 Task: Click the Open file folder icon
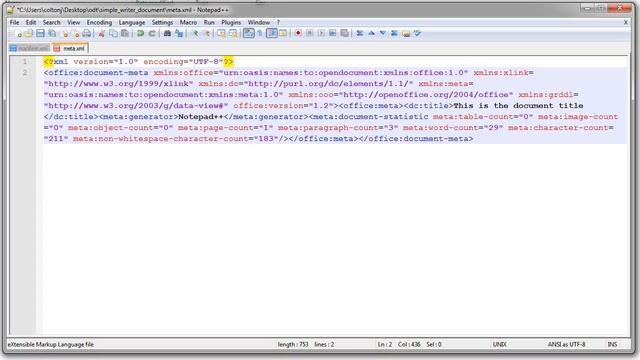(x=29, y=34)
